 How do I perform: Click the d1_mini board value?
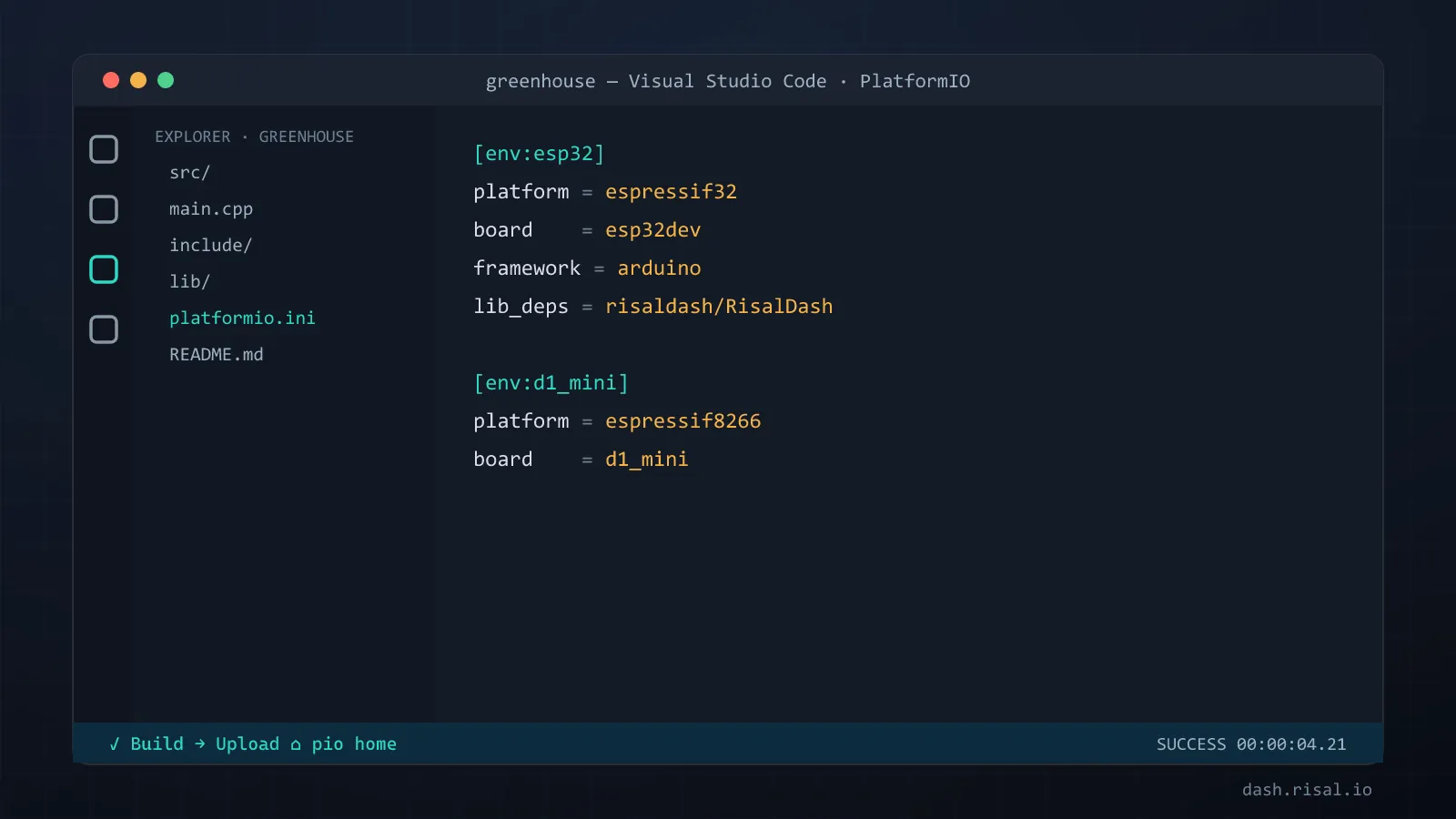pos(646,460)
